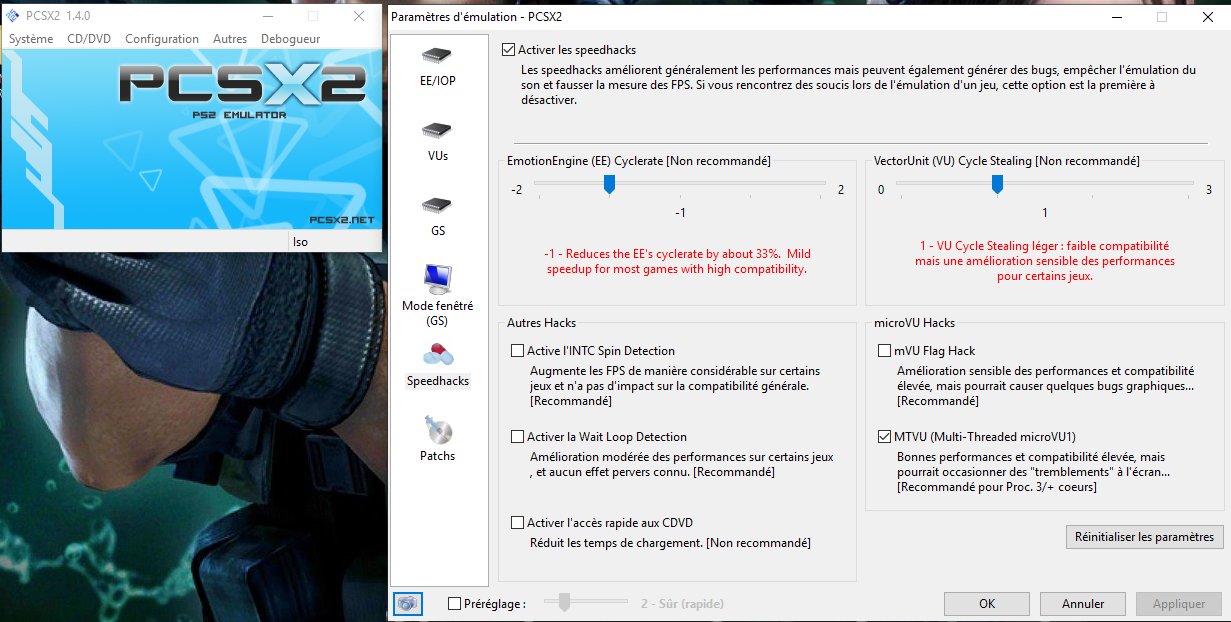1231x622 pixels.
Task: Click the Annuler button
Action: 1083,604
